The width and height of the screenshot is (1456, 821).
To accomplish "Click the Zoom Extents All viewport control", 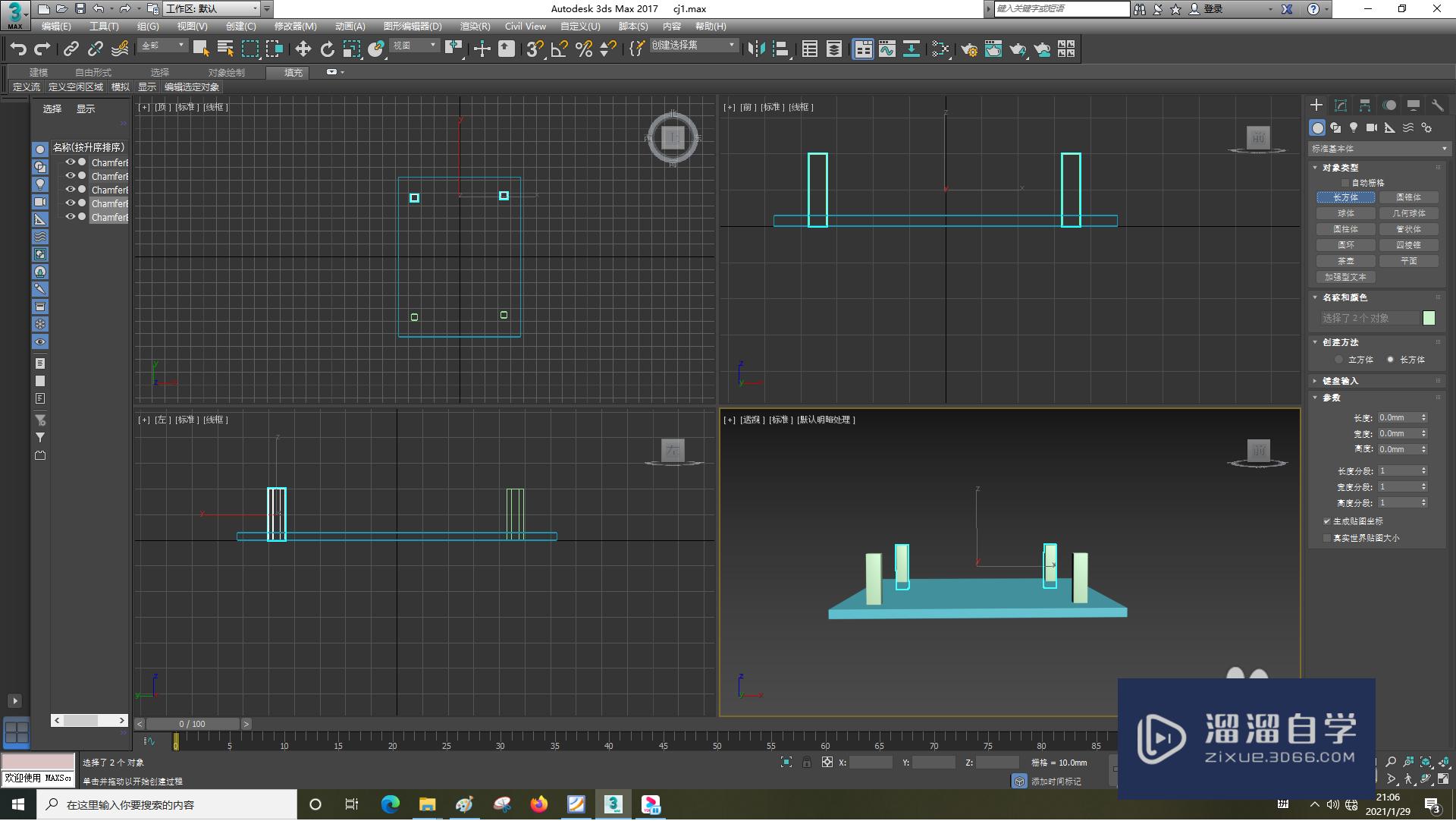I will point(1445,762).
